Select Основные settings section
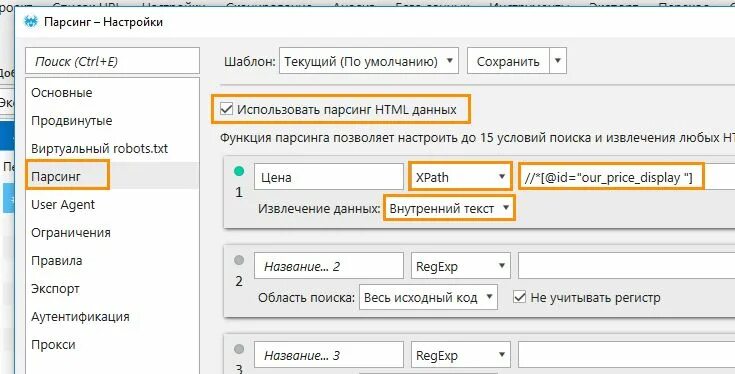Viewport: 735px width, 374px height. tap(112, 93)
